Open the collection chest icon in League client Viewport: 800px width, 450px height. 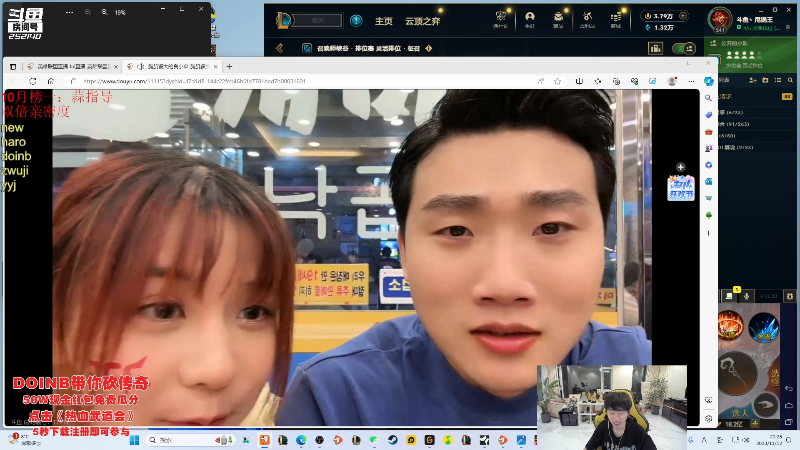[x=558, y=18]
